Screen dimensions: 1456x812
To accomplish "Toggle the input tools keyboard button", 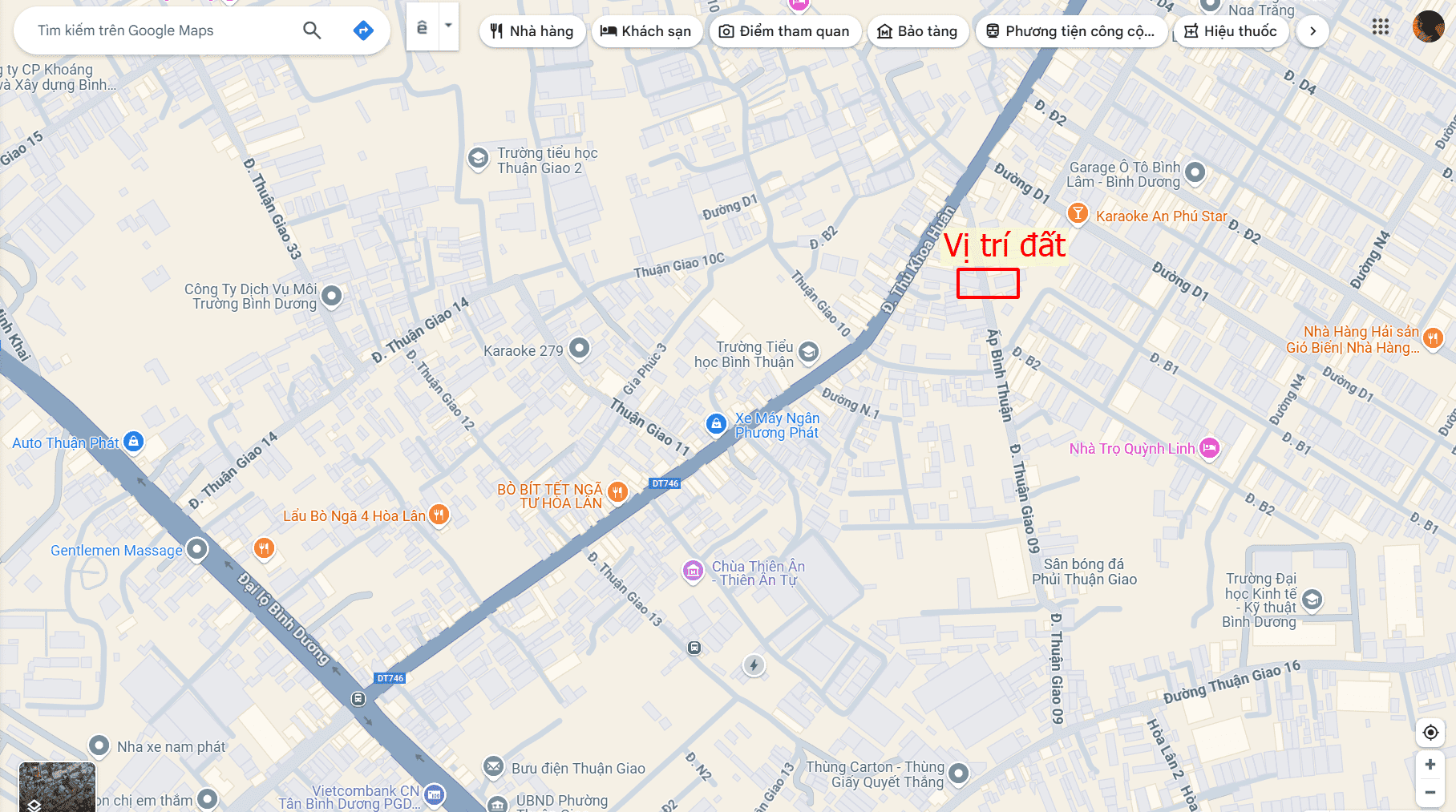I will (423, 26).
